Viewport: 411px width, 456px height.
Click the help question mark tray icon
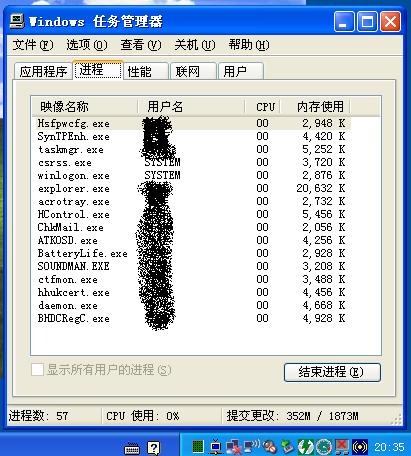tap(154, 448)
